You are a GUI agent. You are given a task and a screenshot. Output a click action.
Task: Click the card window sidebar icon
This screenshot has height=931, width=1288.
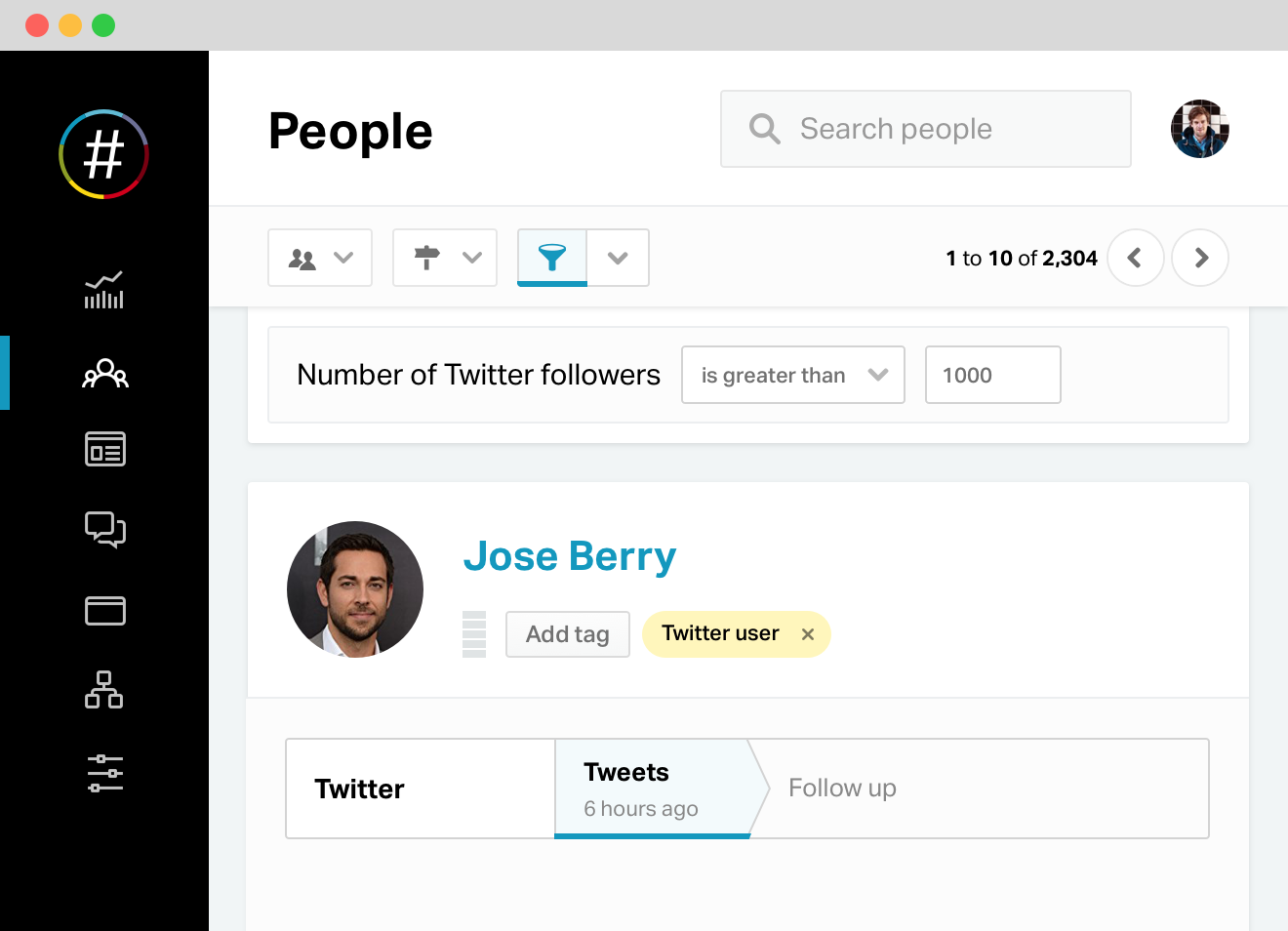105,611
